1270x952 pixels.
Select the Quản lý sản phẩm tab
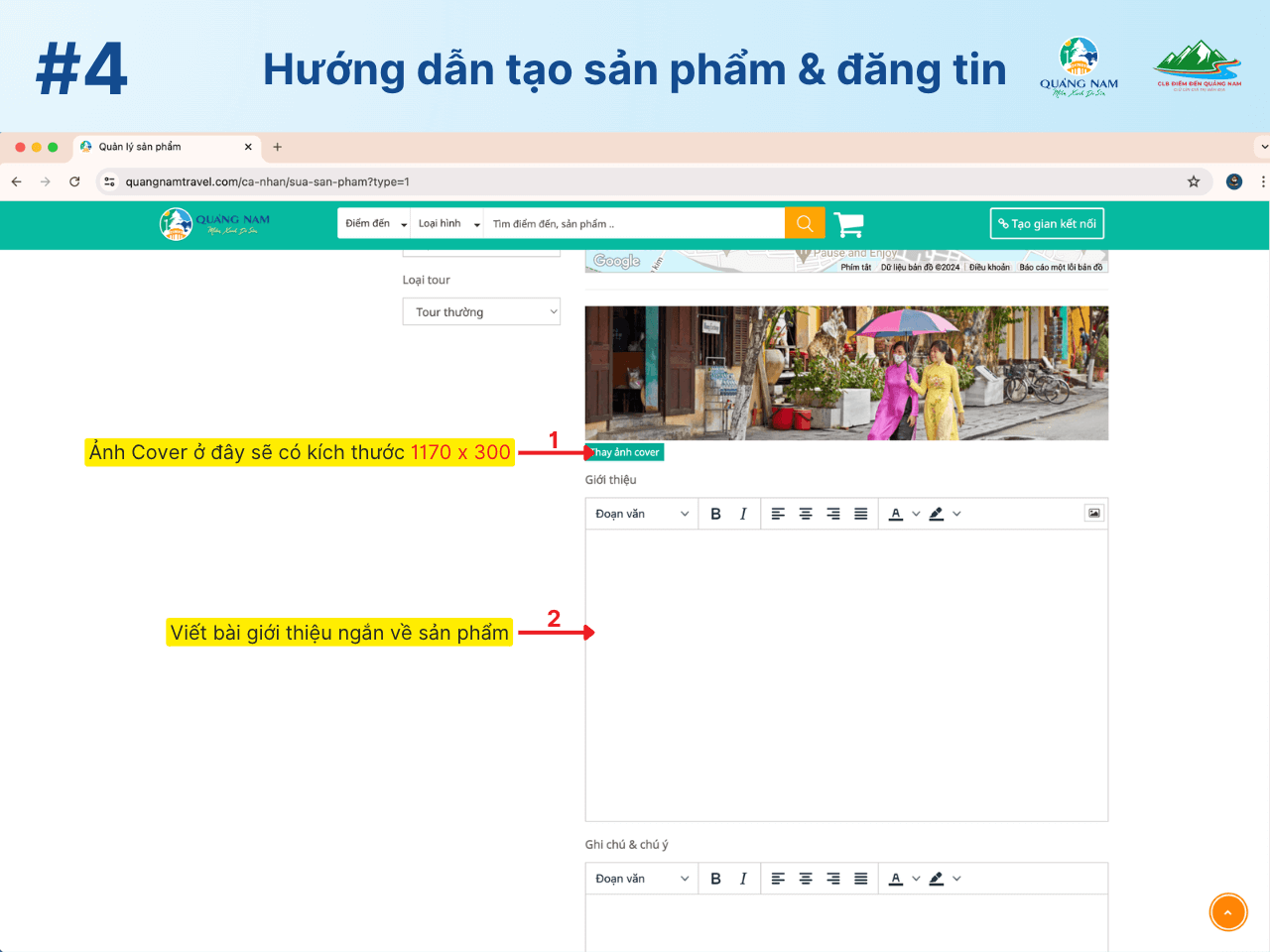(x=159, y=147)
